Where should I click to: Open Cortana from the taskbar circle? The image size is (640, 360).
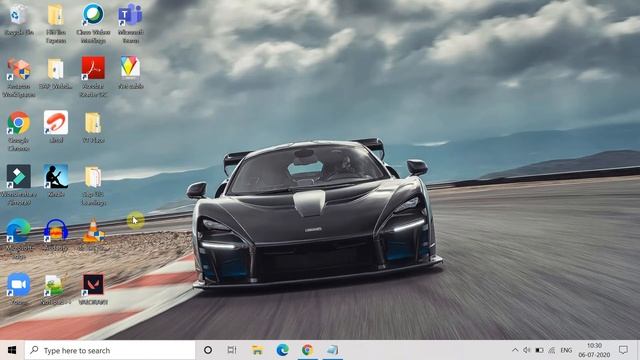click(x=208, y=350)
